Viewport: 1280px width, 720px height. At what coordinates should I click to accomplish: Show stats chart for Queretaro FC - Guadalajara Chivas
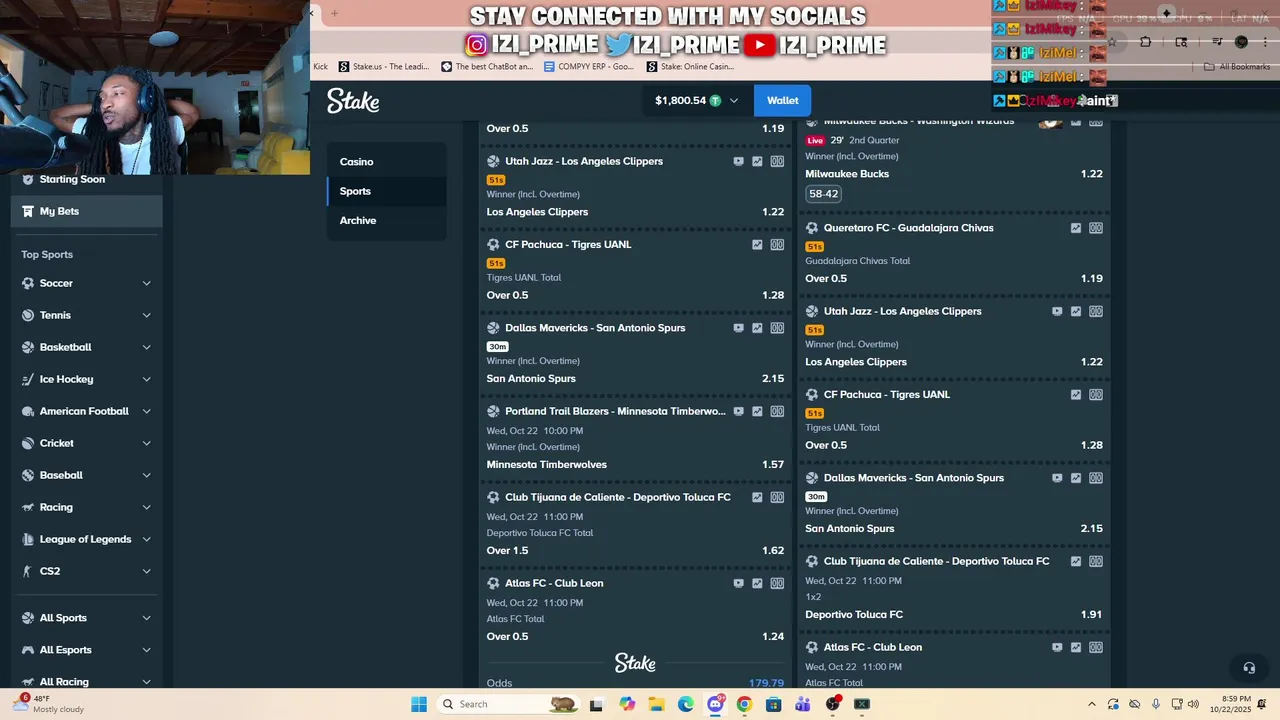[x=1076, y=228]
